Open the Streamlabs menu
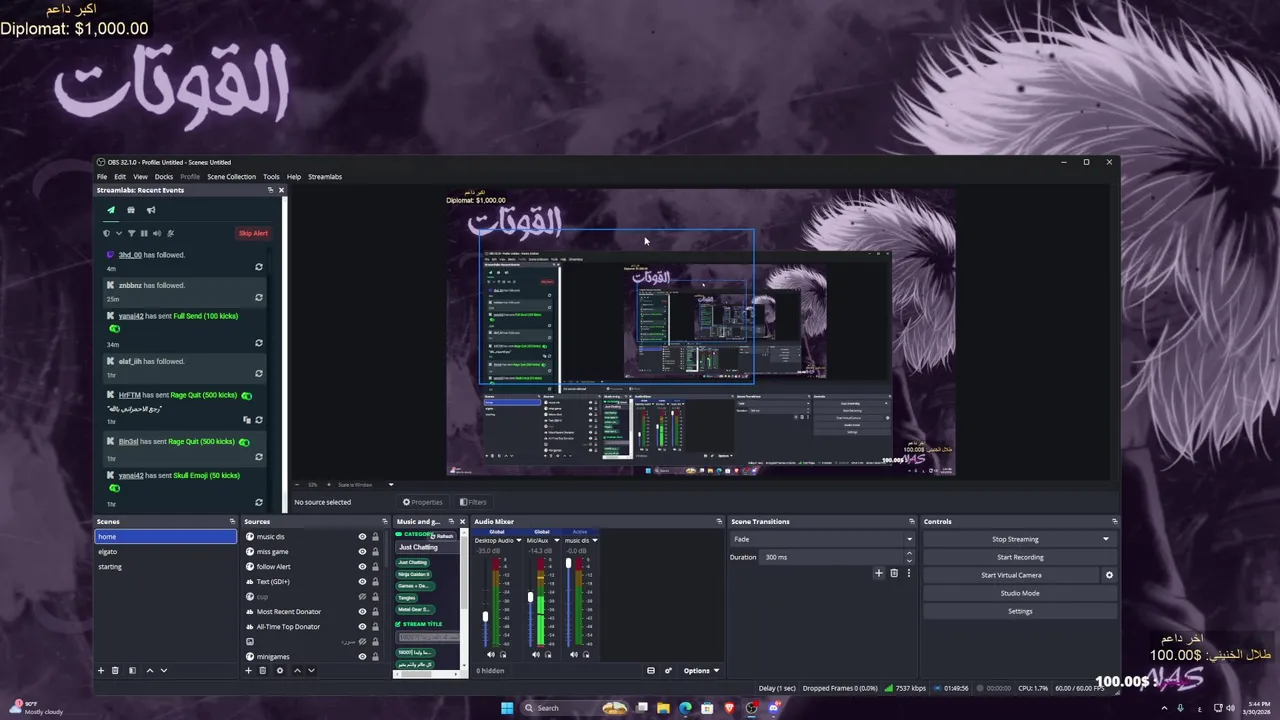Screen dimensions: 1280x720 click(325, 177)
